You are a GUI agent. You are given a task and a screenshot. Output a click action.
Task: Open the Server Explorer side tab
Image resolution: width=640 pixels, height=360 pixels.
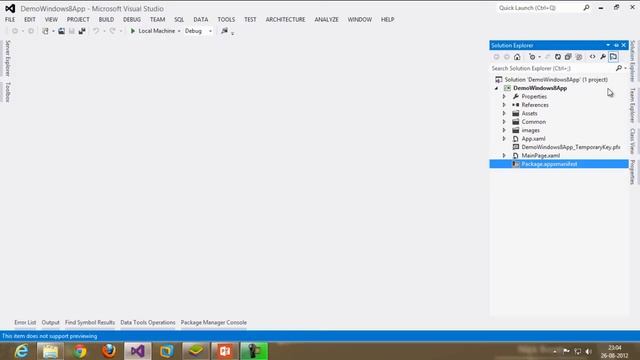pyautogui.click(x=8, y=58)
